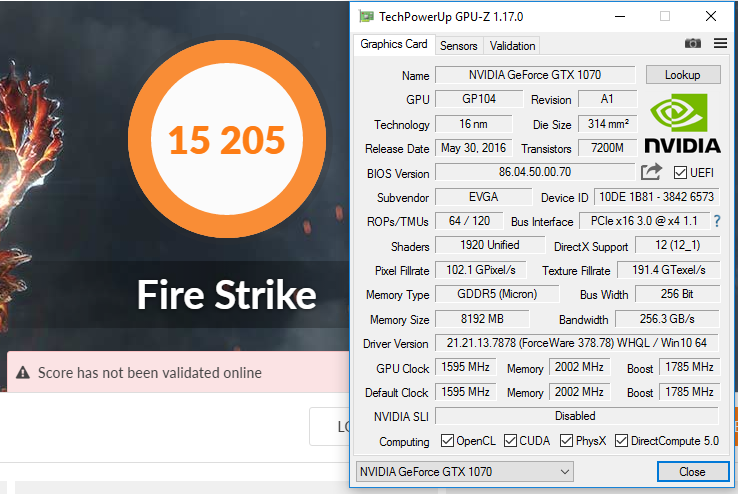Click the NVIDIA logo in GPU-Z

click(x=682, y=123)
